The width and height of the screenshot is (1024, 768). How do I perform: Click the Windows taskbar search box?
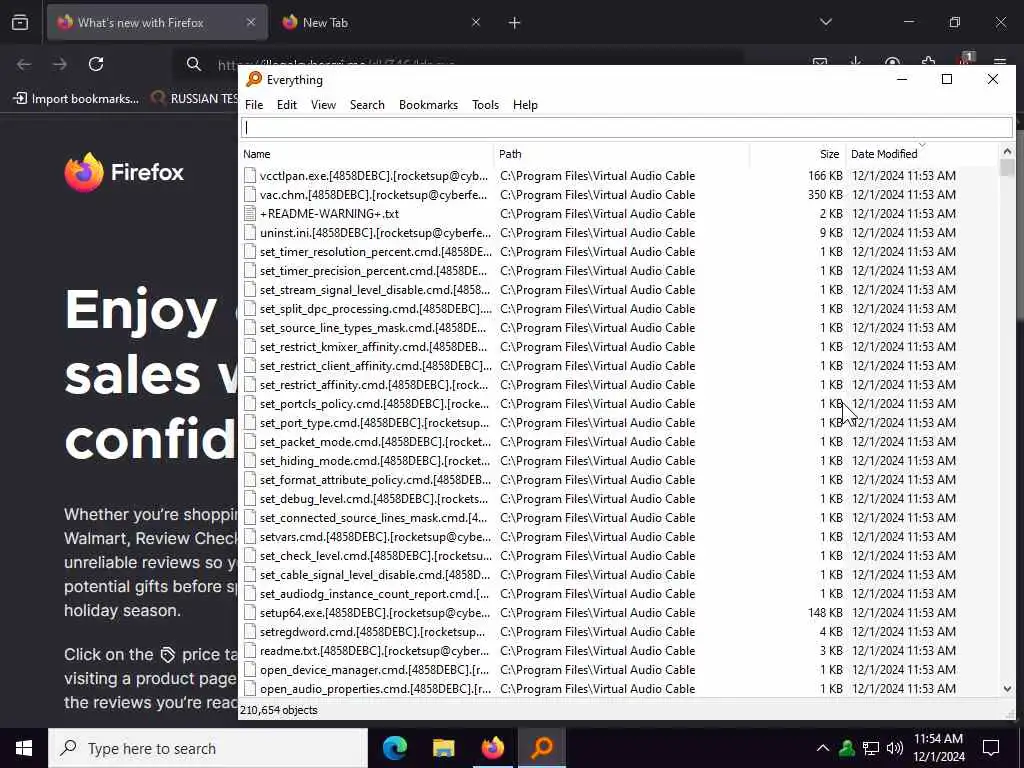[x=208, y=748]
